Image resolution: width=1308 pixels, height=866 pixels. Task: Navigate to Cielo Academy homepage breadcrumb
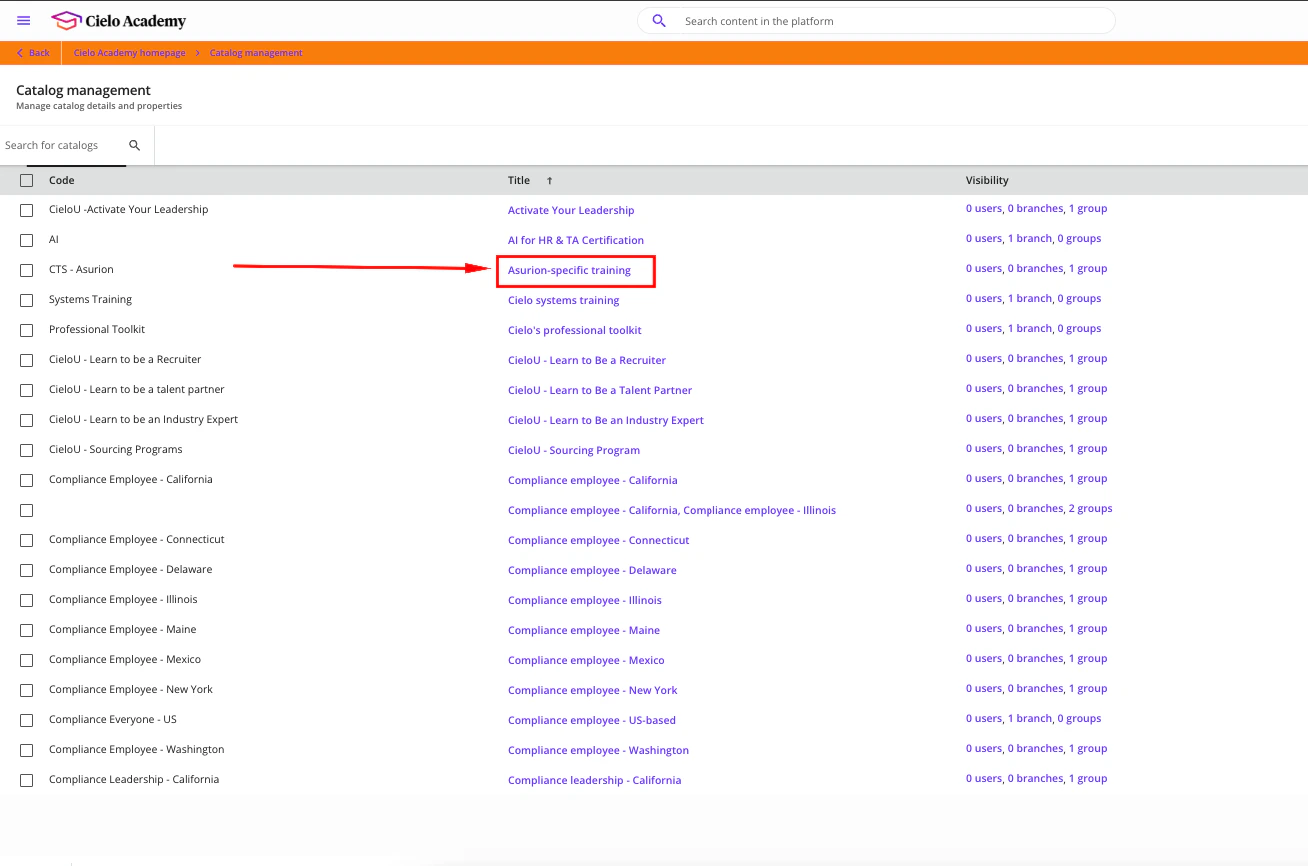[129, 52]
